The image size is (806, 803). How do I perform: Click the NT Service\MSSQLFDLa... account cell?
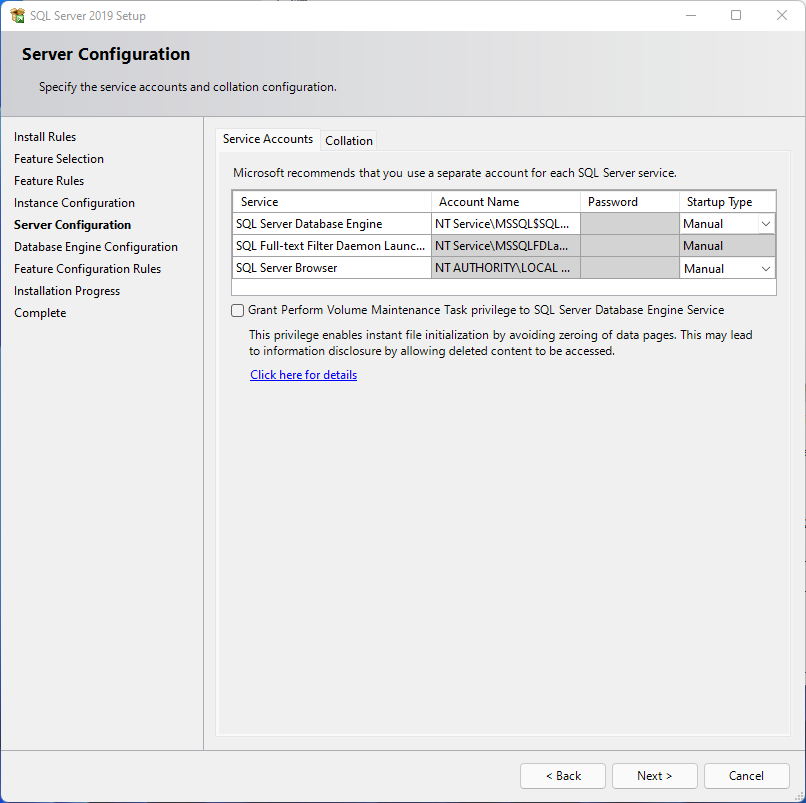click(x=506, y=246)
